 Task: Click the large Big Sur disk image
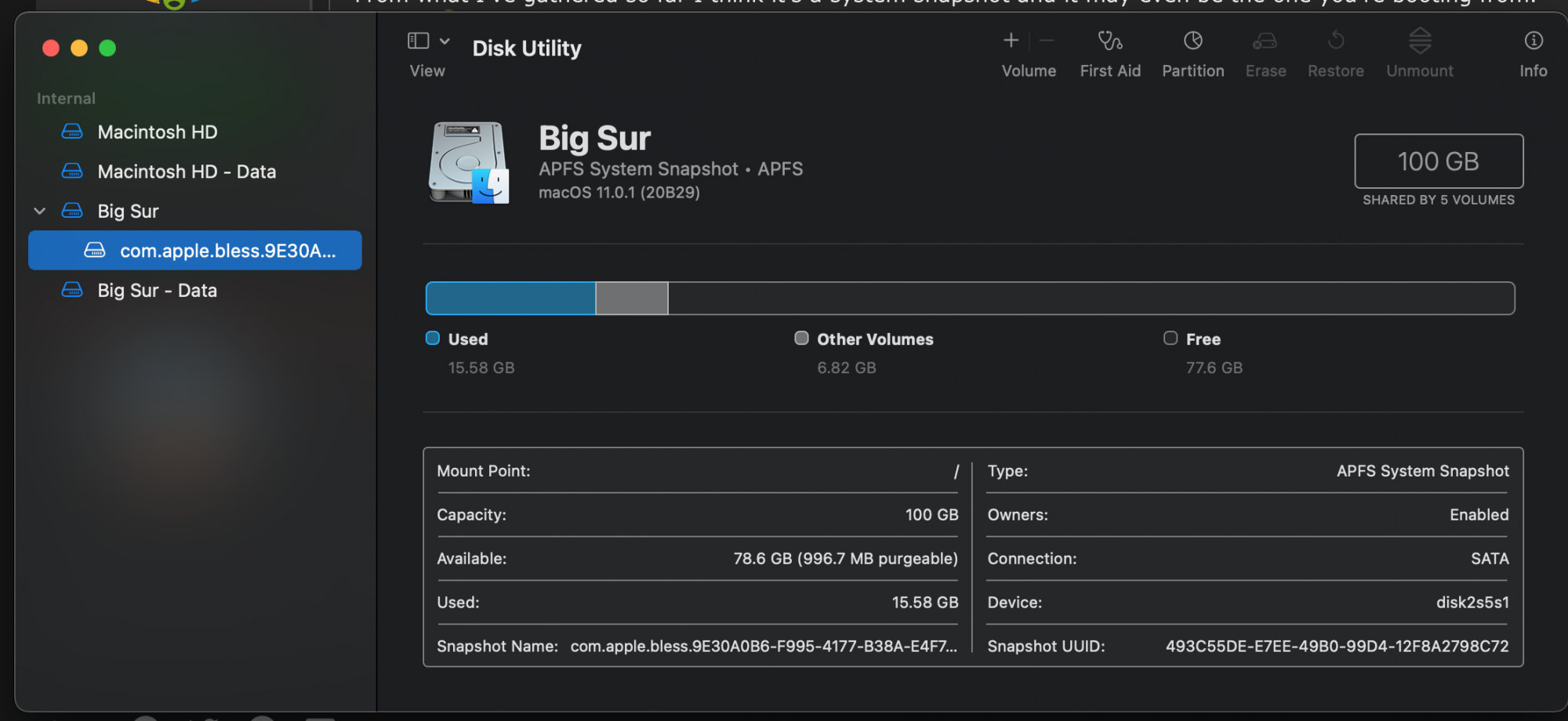coord(469,162)
